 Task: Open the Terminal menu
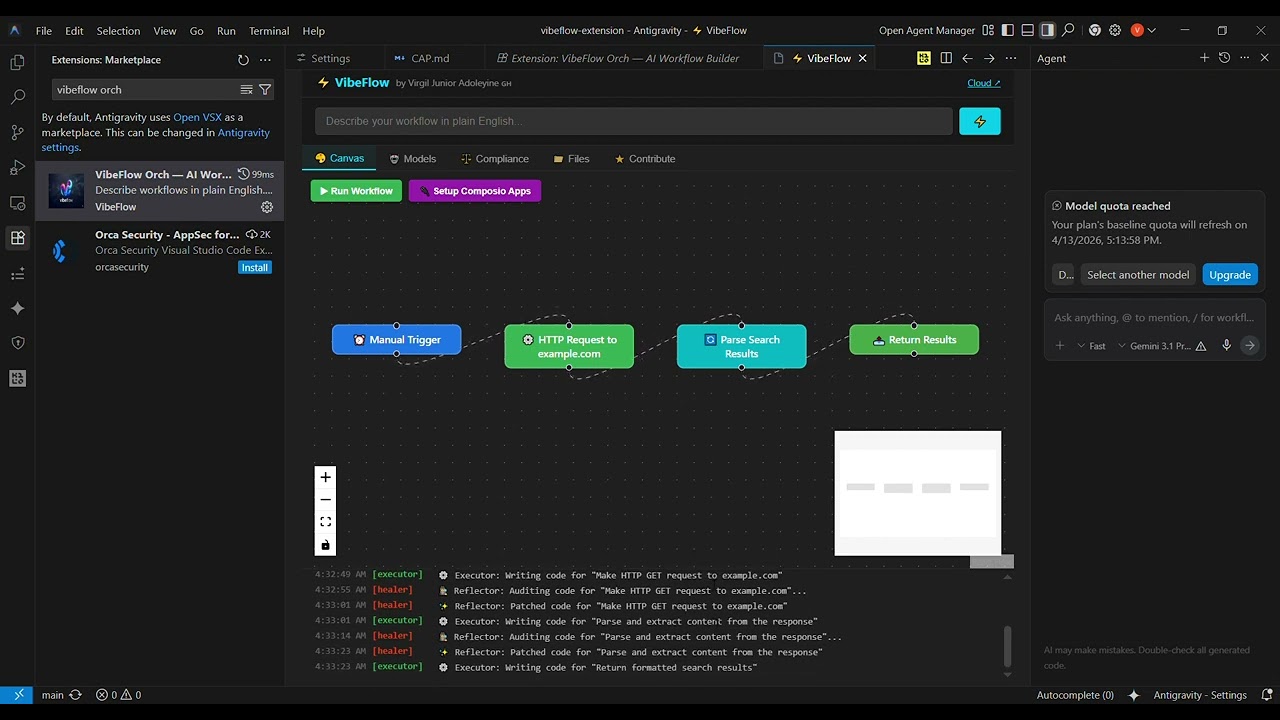[269, 31]
